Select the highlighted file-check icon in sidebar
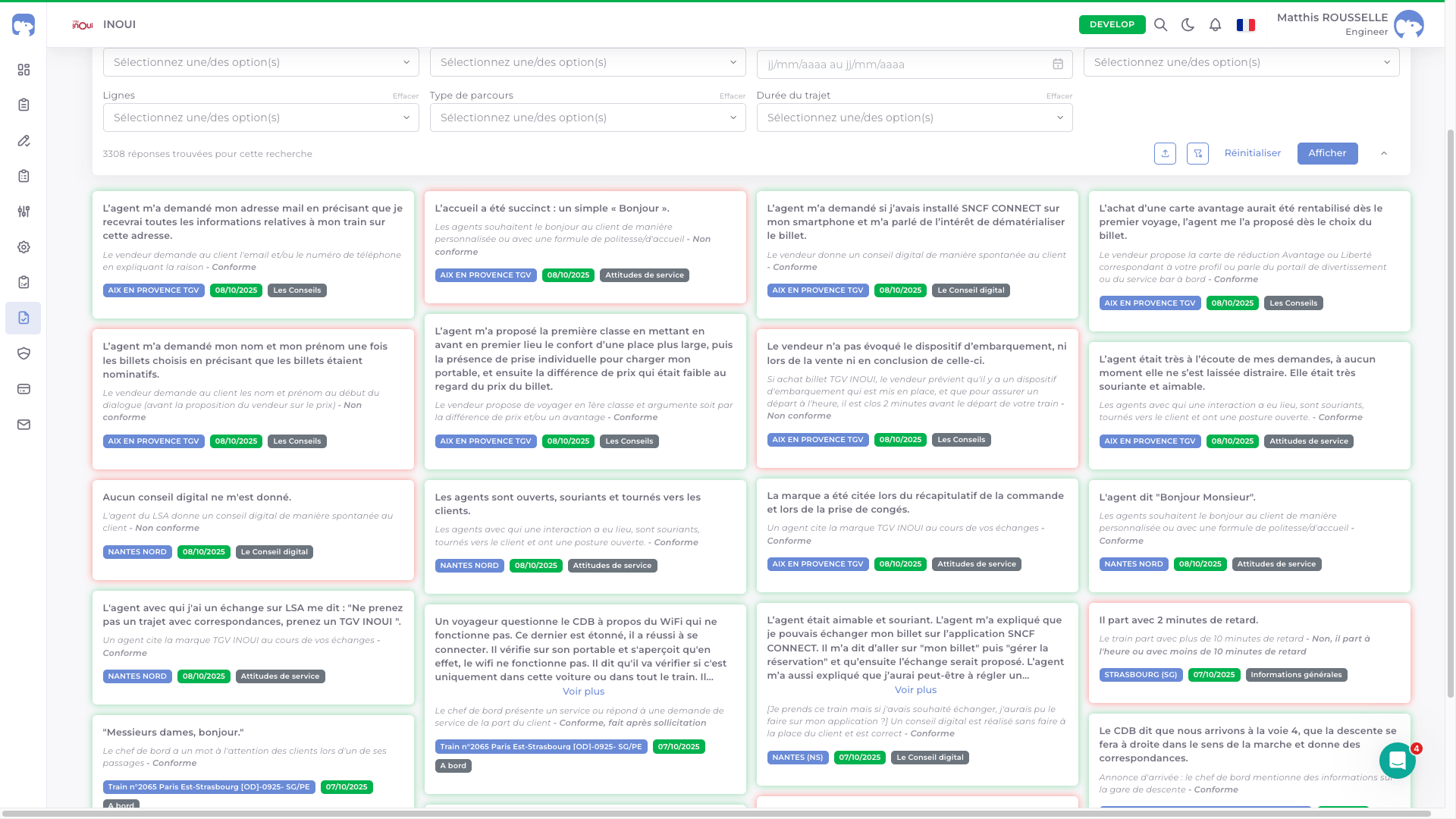Screen dimensions: 1456x819 (24, 318)
